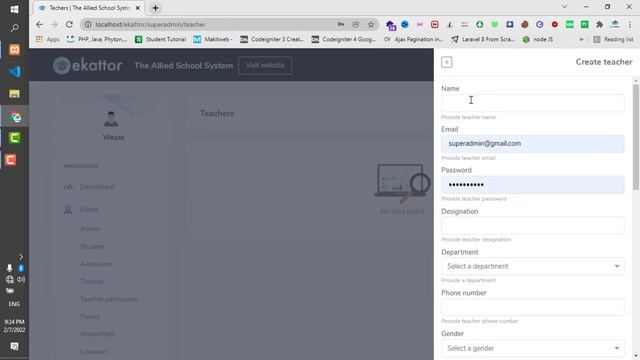640x360 pixels.
Task: Open the Apps bookmark
Action: (x=48, y=39)
